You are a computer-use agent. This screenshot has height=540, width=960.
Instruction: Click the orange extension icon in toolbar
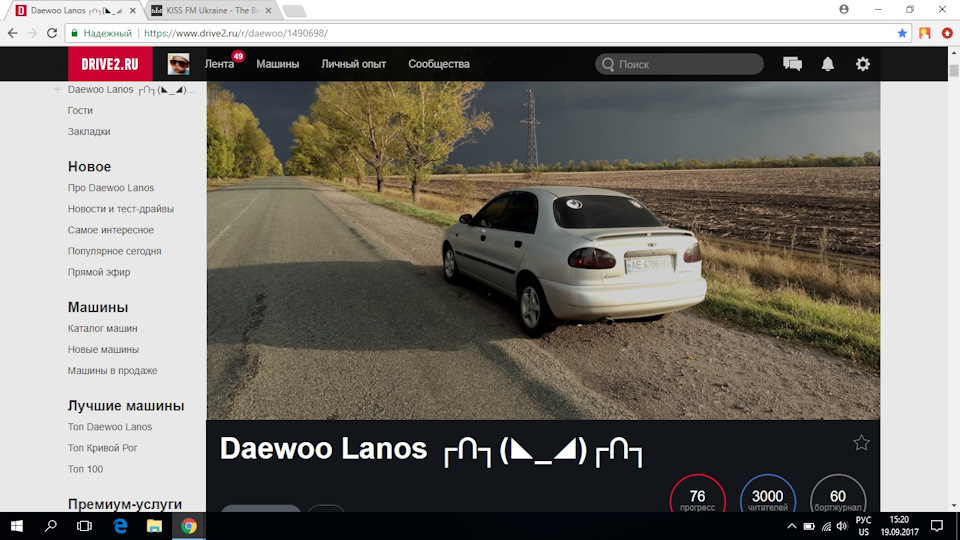(x=924, y=33)
